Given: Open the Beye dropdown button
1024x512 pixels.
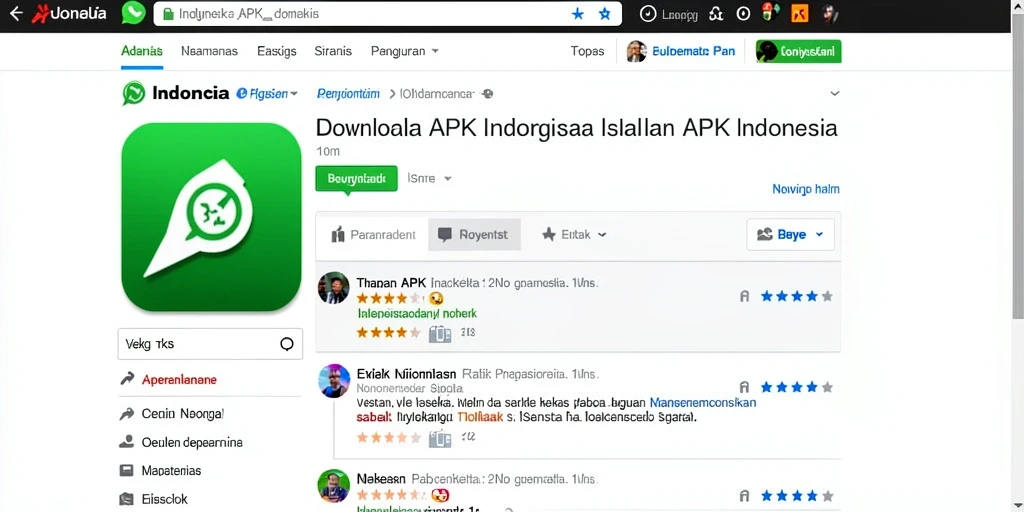Looking at the screenshot, I should click(x=790, y=234).
